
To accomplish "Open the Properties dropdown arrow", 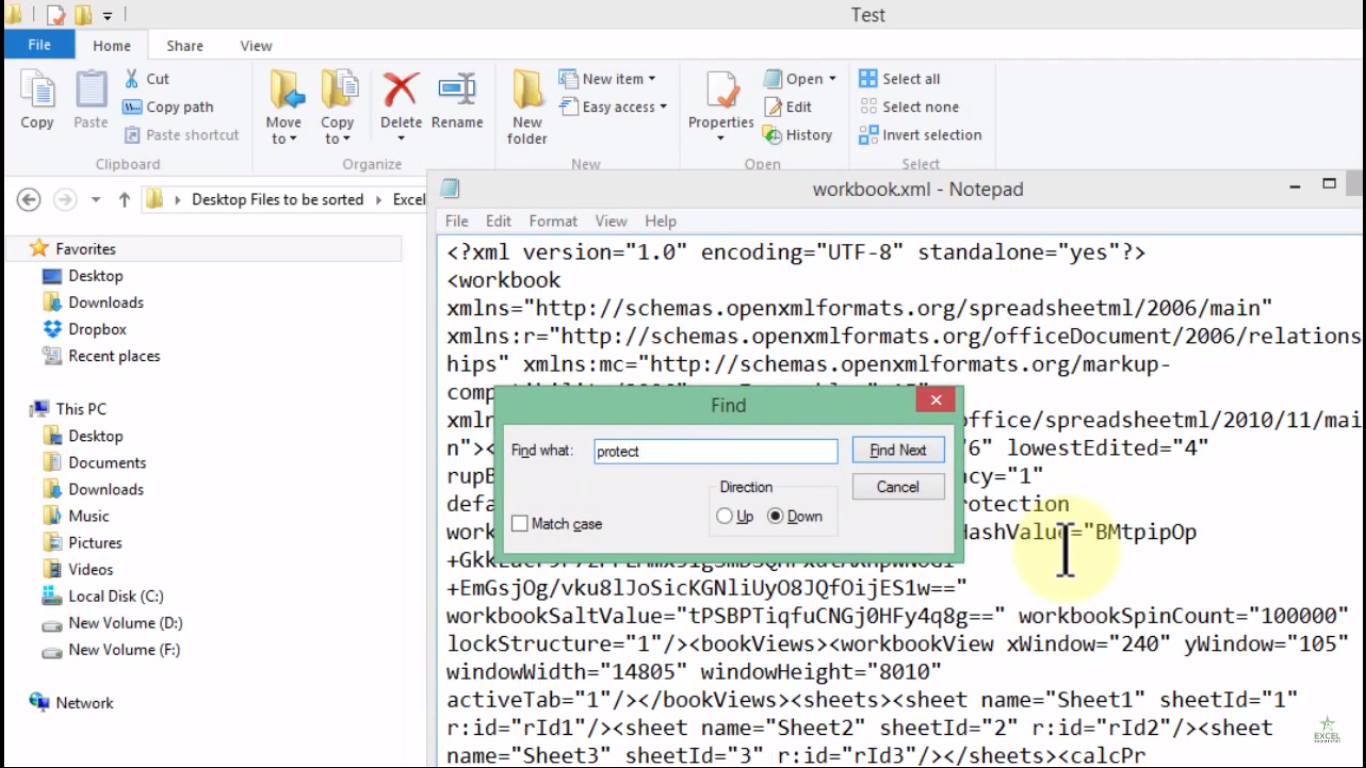I will click(721, 139).
